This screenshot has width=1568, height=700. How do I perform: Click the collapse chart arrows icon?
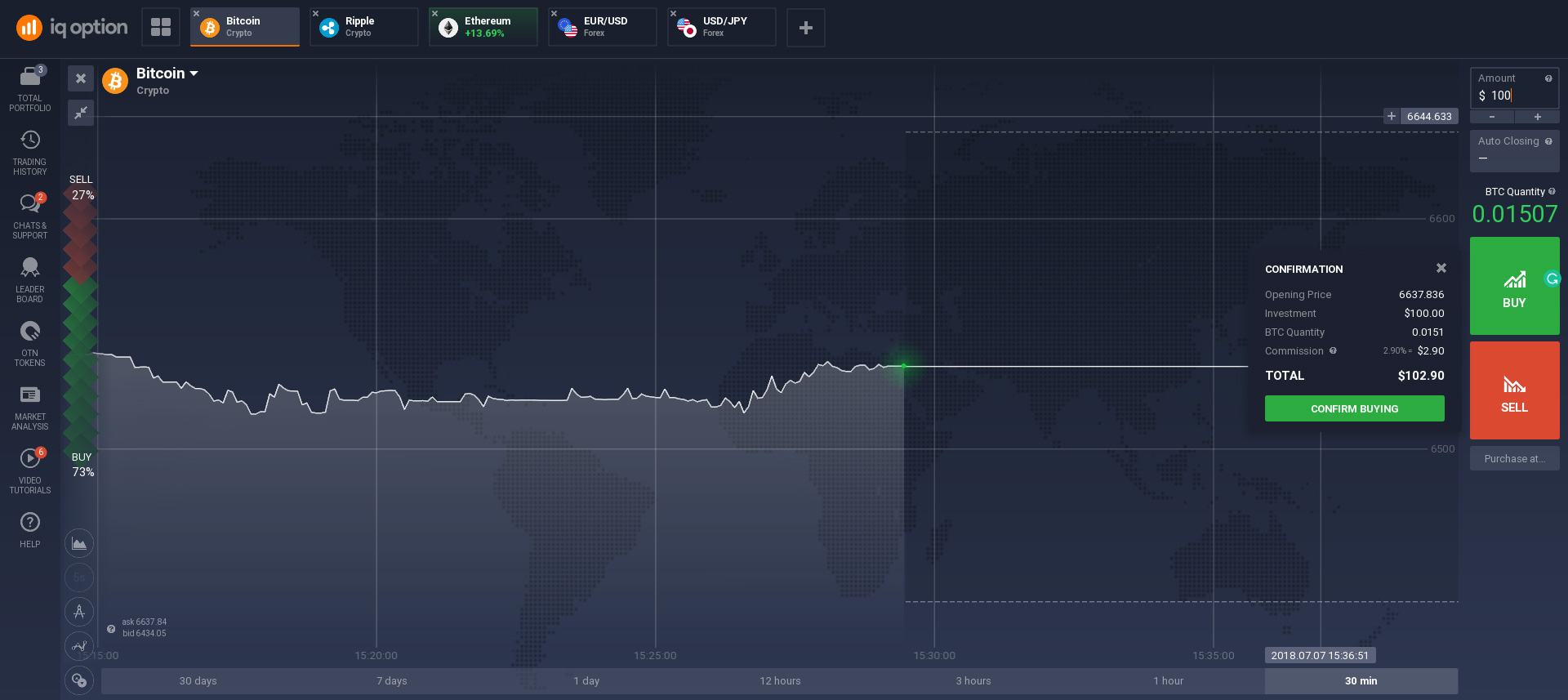[x=81, y=113]
